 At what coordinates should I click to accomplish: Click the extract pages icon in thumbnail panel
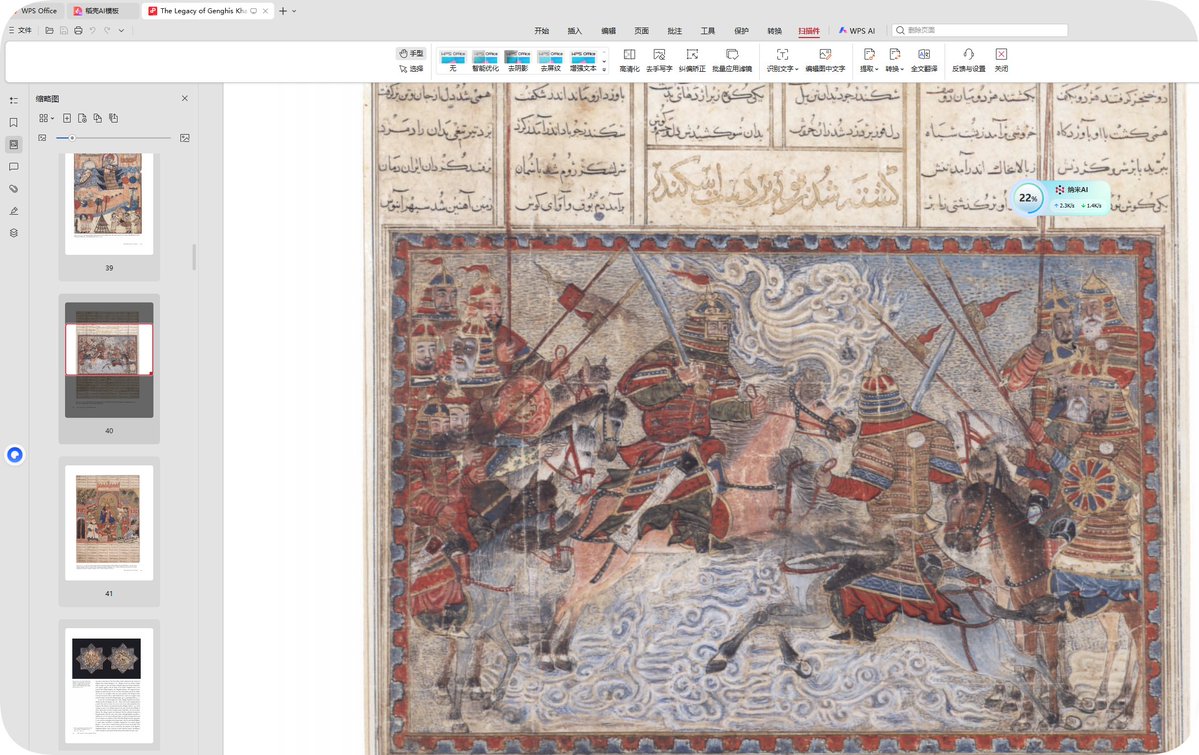98,119
